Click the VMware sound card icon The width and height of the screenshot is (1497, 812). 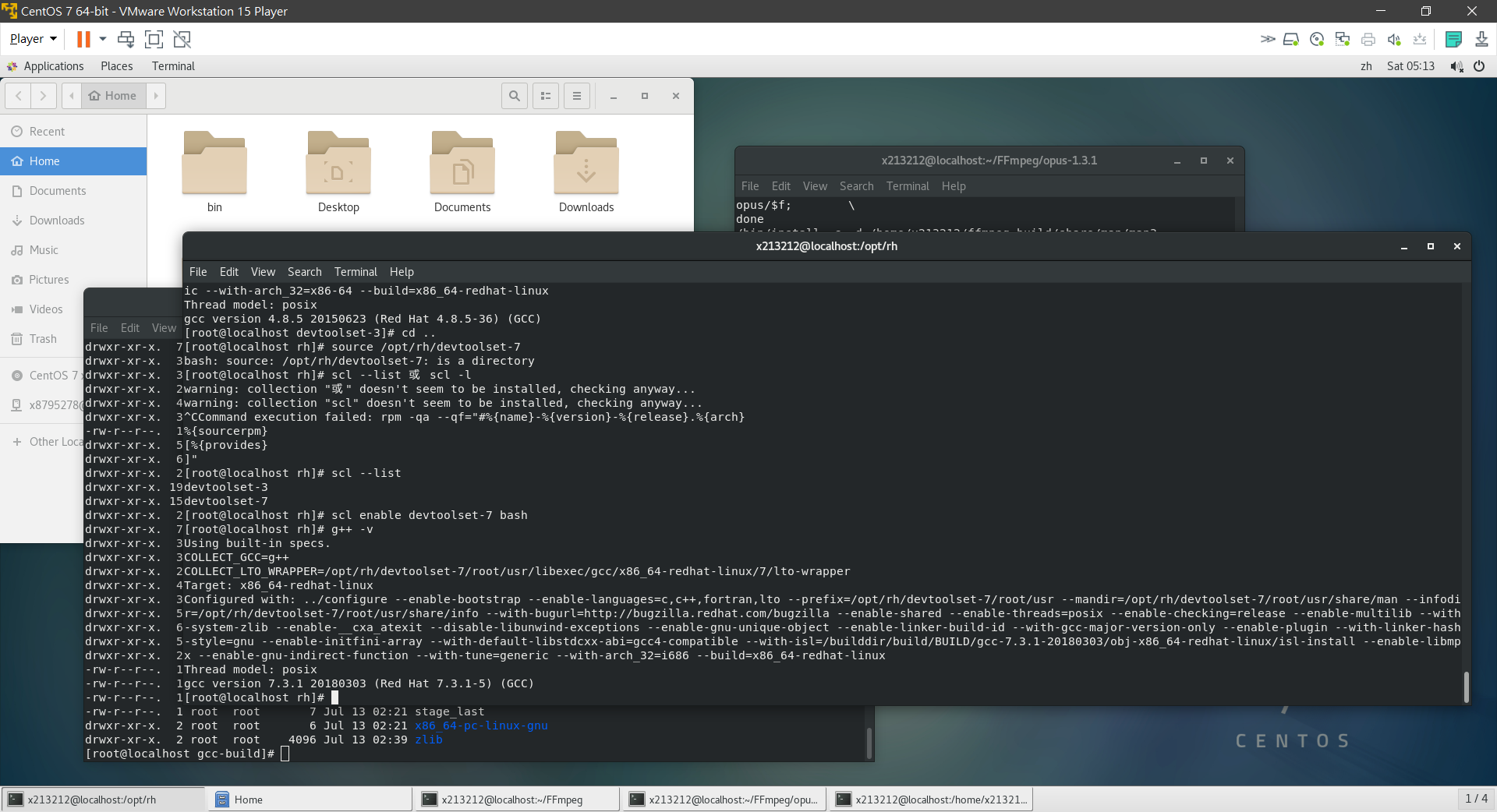(1394, 39)
